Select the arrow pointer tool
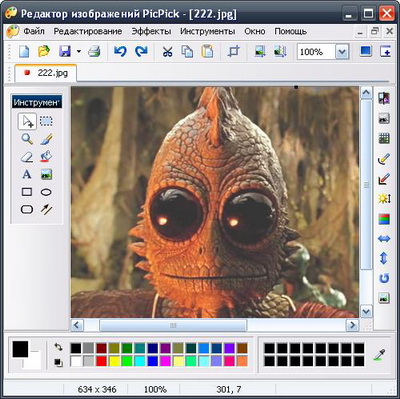Image resolution: width=400 pixels, height=399 pixels. pos(27,121)
